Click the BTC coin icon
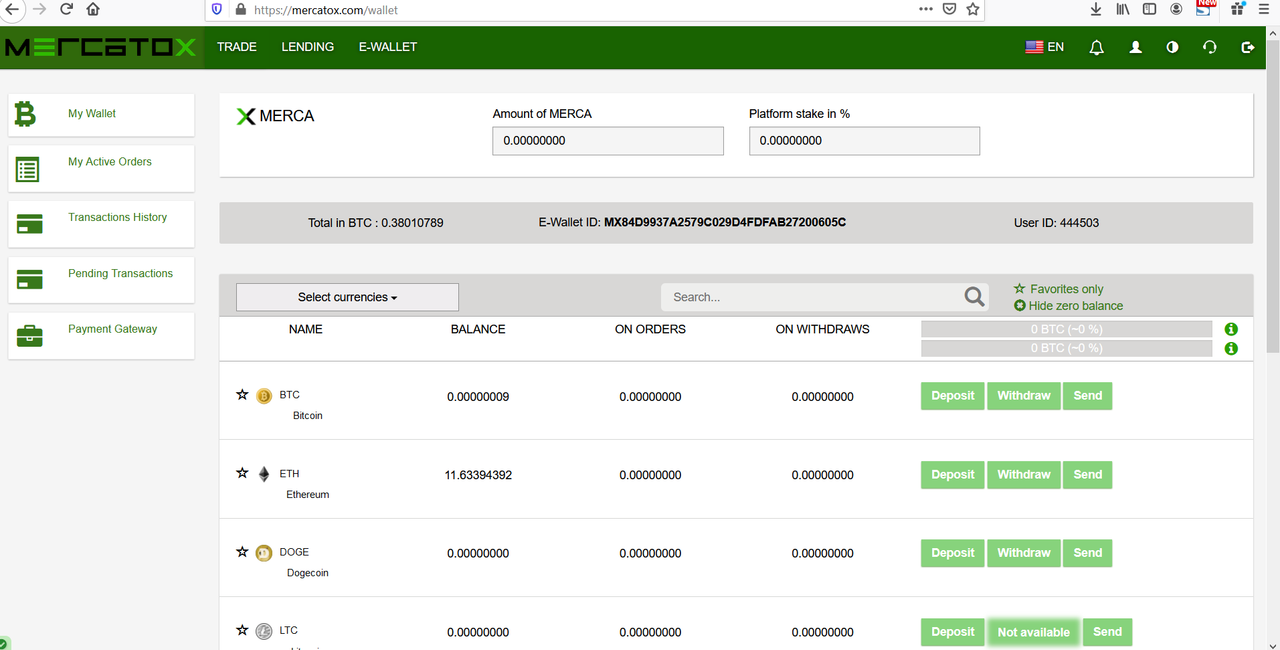Screen dimensions: 1280x650 tap(264, 396)
